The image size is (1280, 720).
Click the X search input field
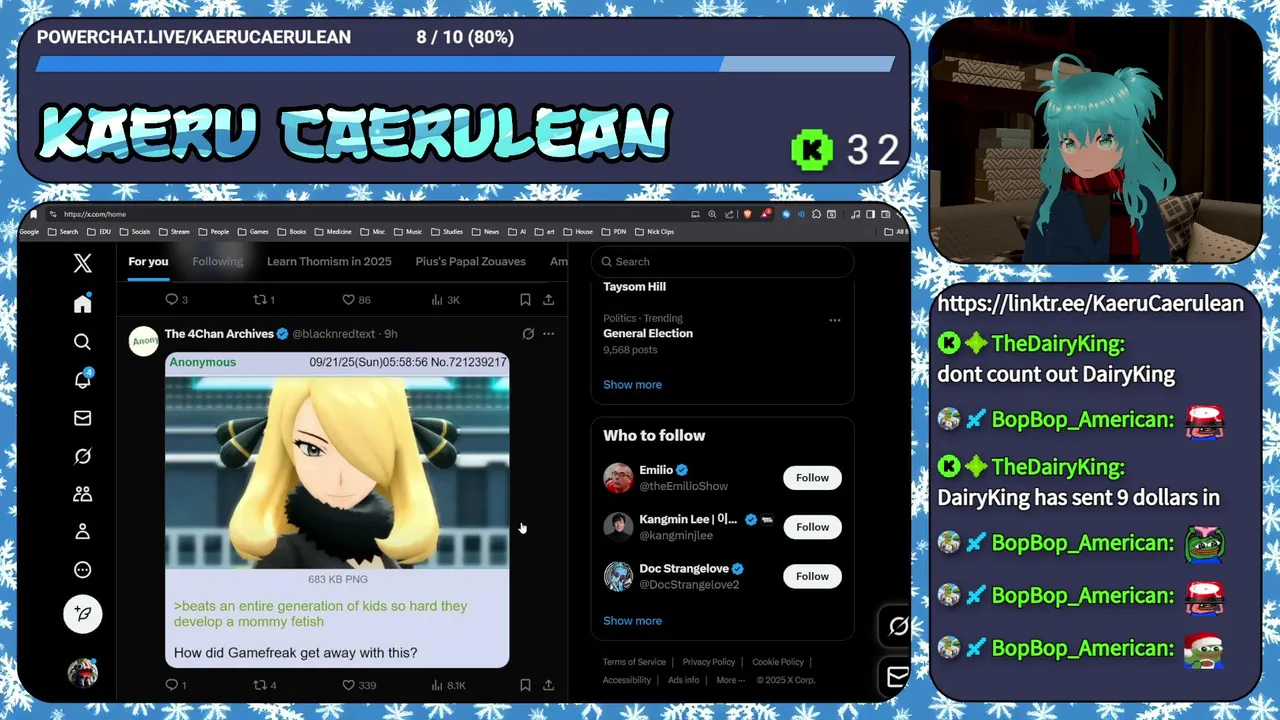(722, 262)
